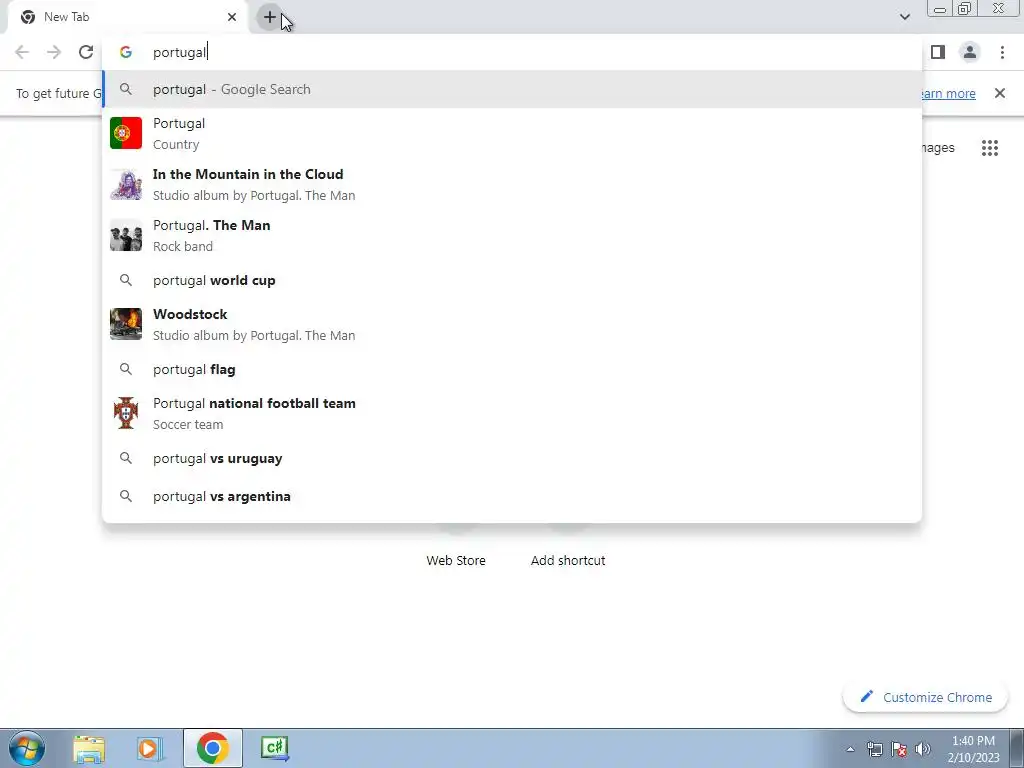Click the back navigation arrow
The image size is (1024, 768).
click(22, 52)
